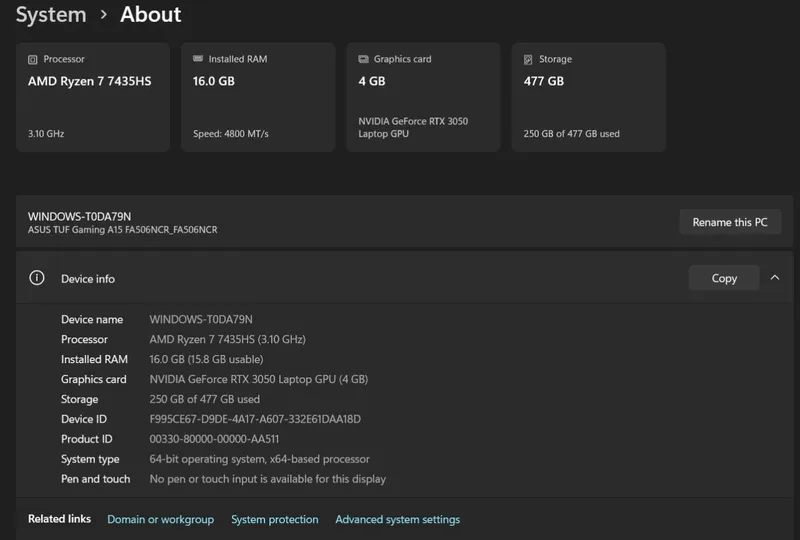Viewport: 800px width, 540px height.
Task: Click the Processor chip icon in card
Action: [x=33, y=60]
